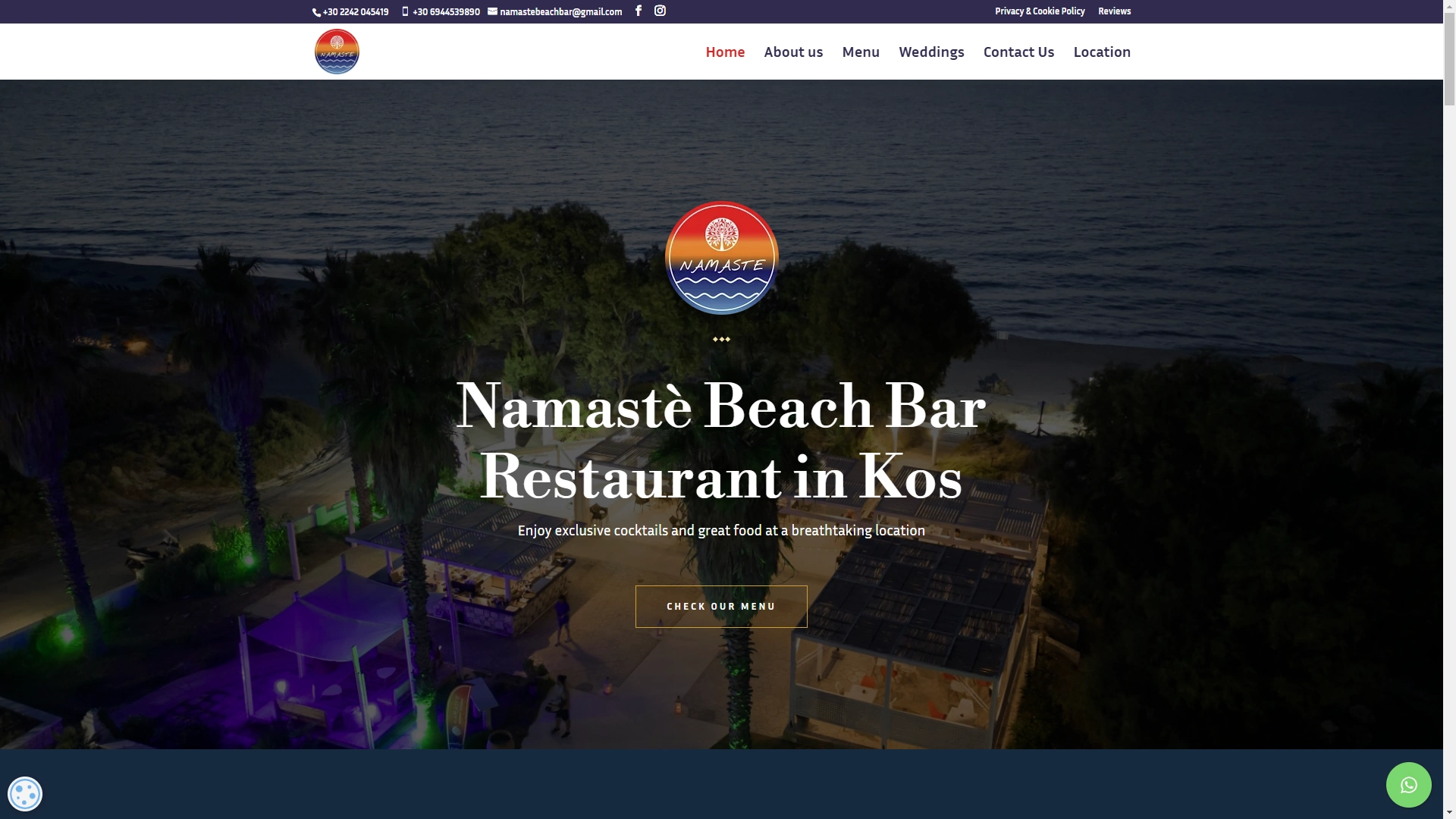Click the mobile number +30 6944539890
Image resolution: width=1456 pixels, height=819 pixels.
tap(445, 11)
